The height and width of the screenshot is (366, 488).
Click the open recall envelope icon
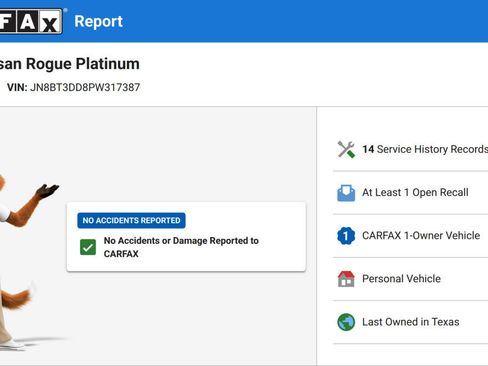point(346,193)
